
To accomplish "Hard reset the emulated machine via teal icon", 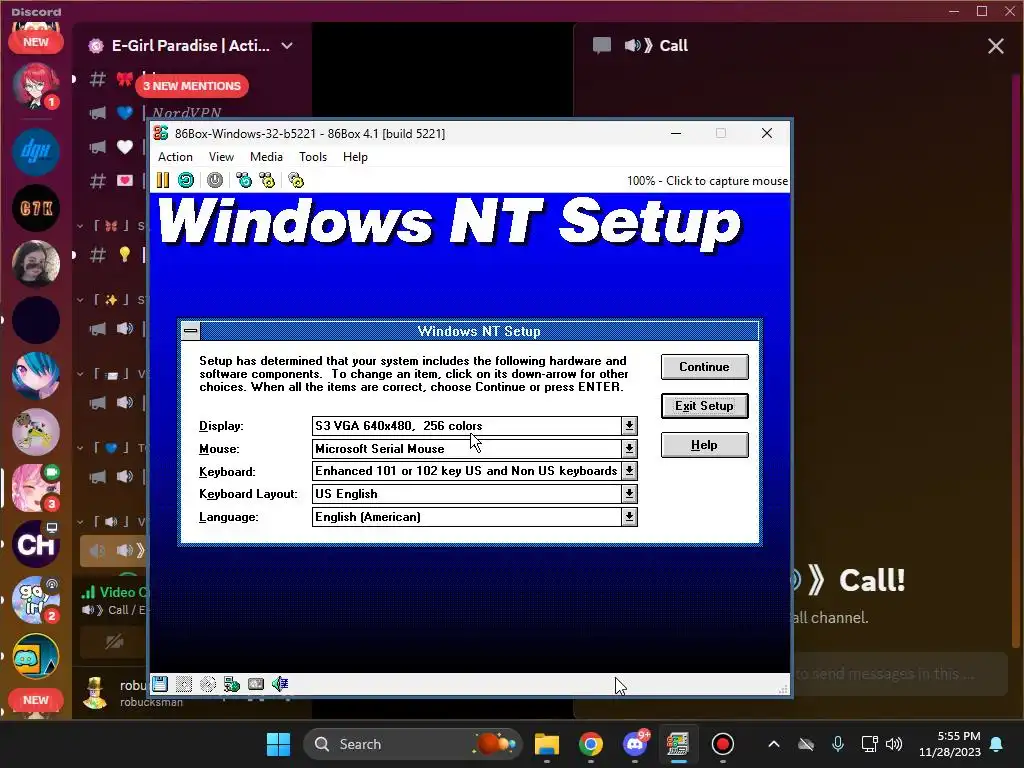I will pyautogui.click(x=186, y=180).
